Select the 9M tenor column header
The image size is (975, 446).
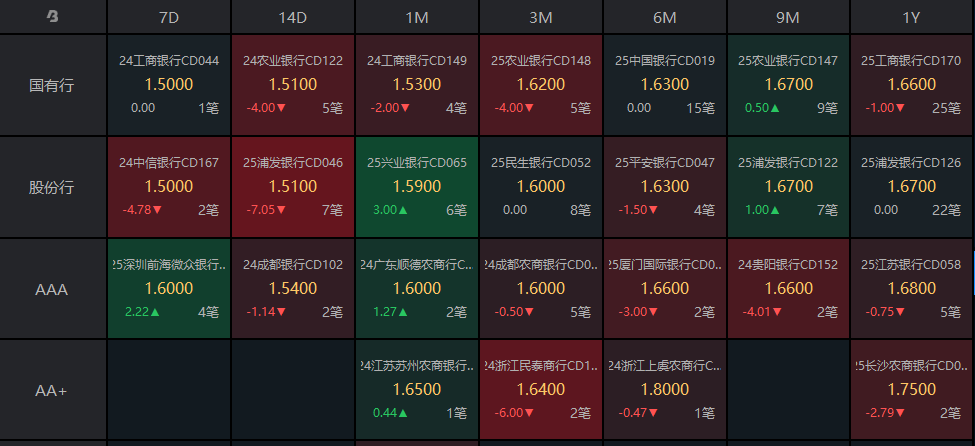point(789,17)
